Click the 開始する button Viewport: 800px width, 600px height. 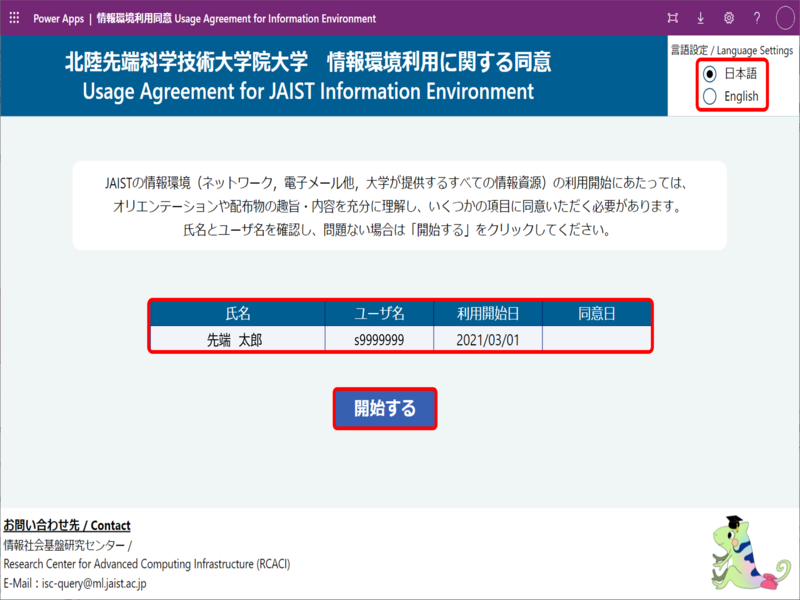click(385, 409)
